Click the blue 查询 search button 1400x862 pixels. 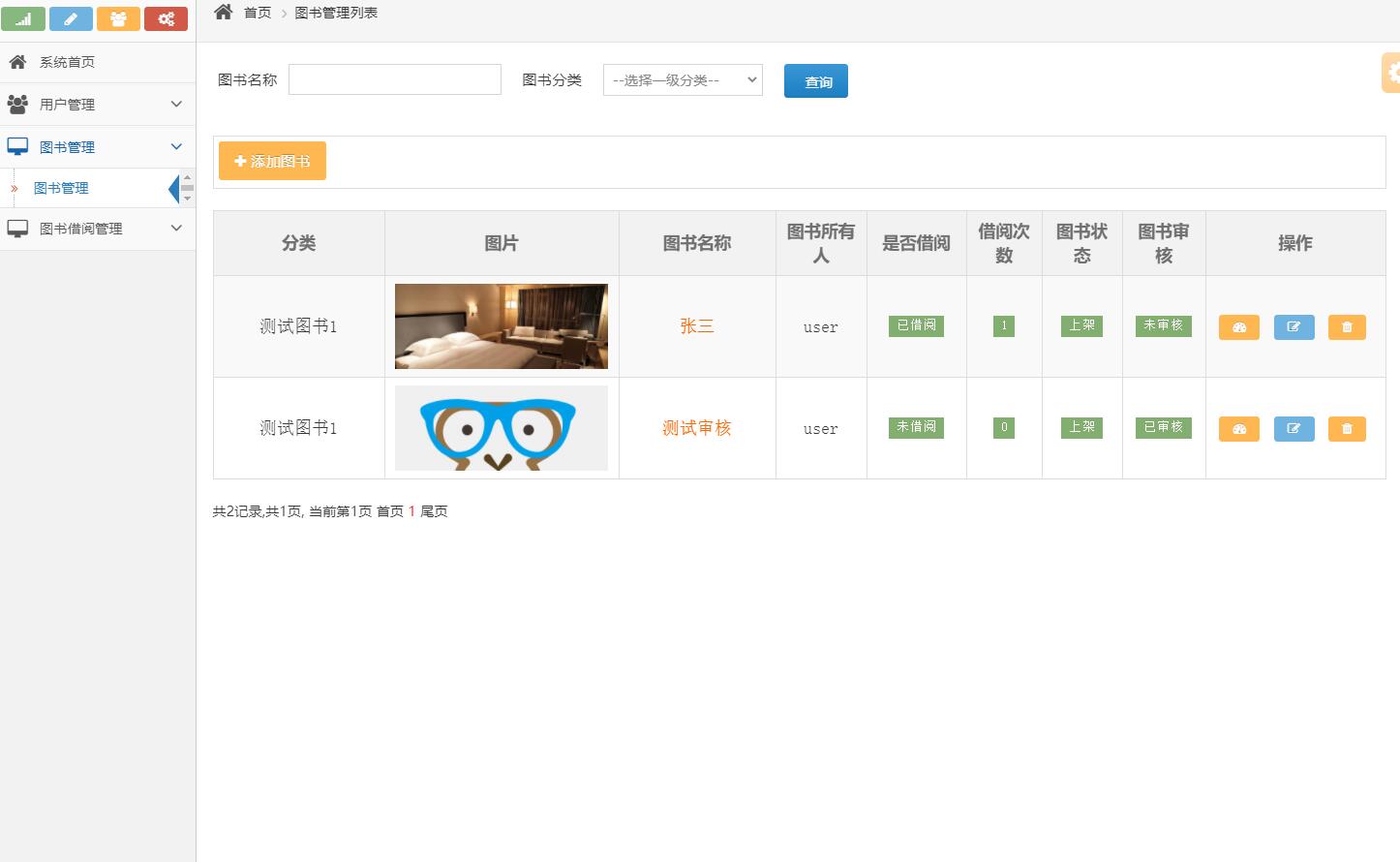(815, 81)
